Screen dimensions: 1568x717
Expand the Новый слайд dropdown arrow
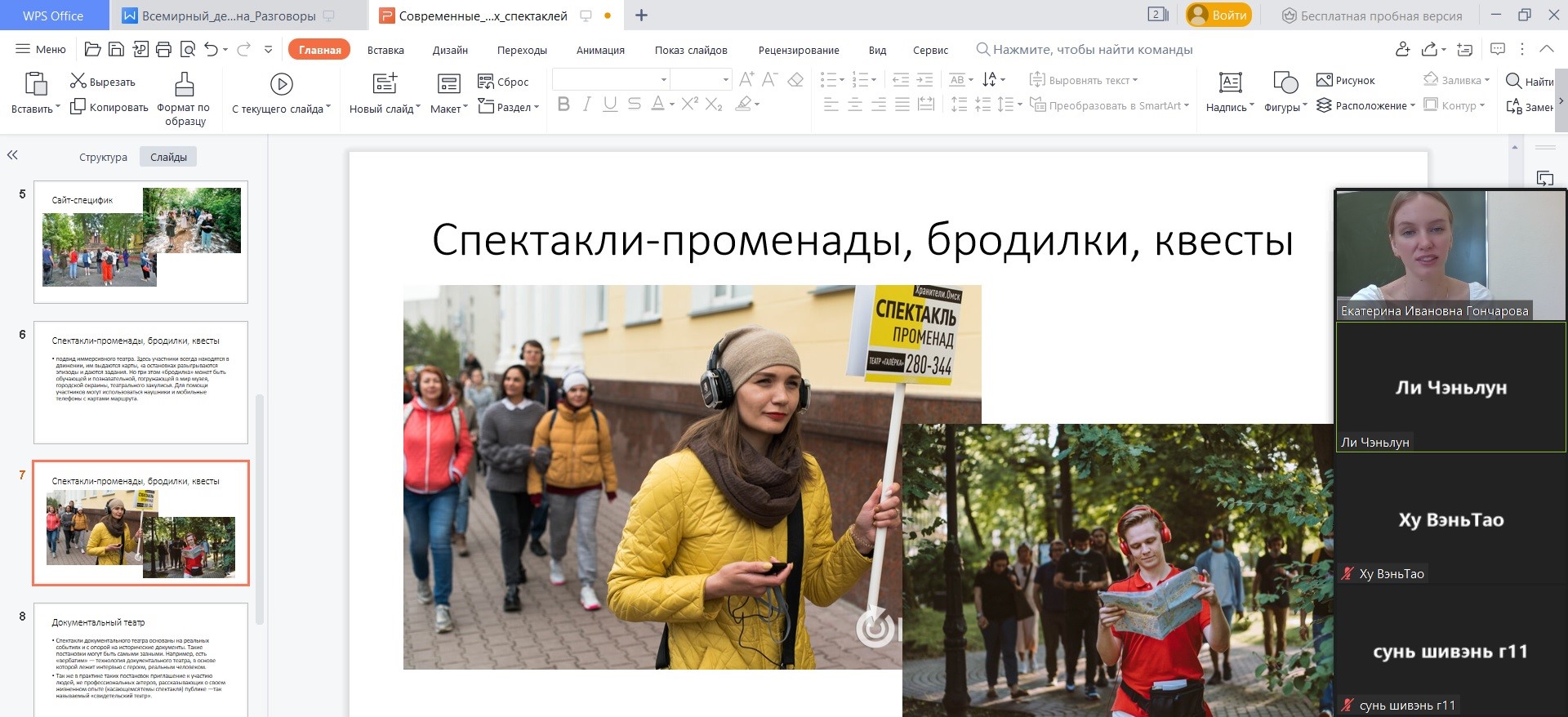pos(418,108)
